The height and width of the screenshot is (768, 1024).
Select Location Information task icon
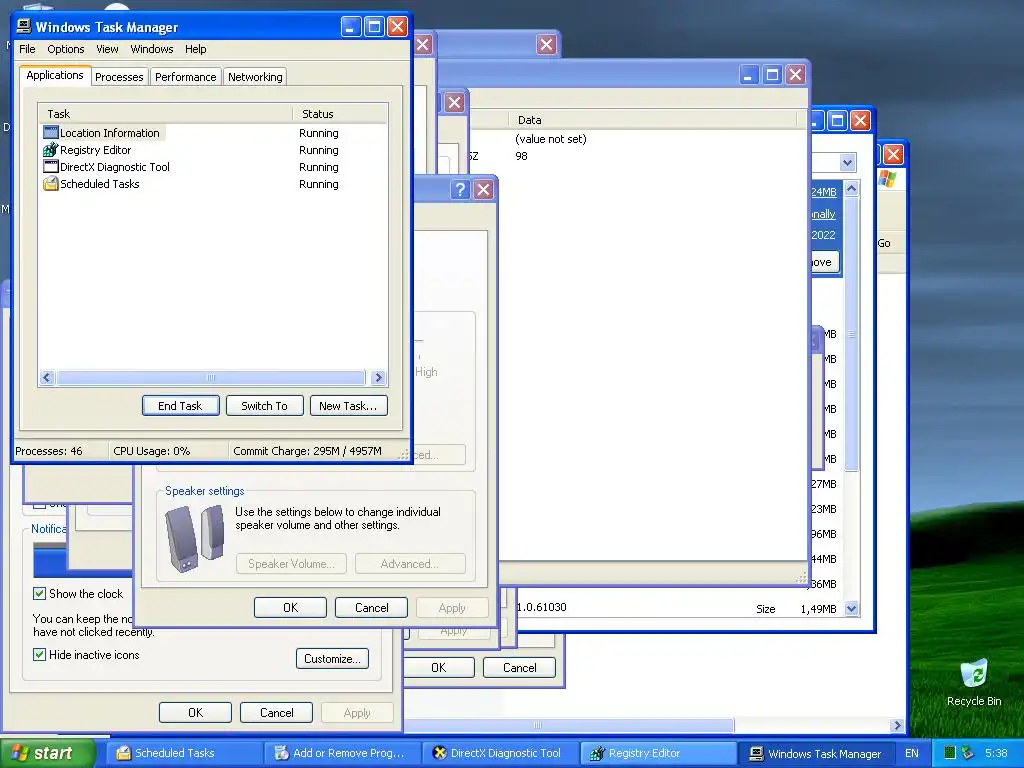click(51, 133)
